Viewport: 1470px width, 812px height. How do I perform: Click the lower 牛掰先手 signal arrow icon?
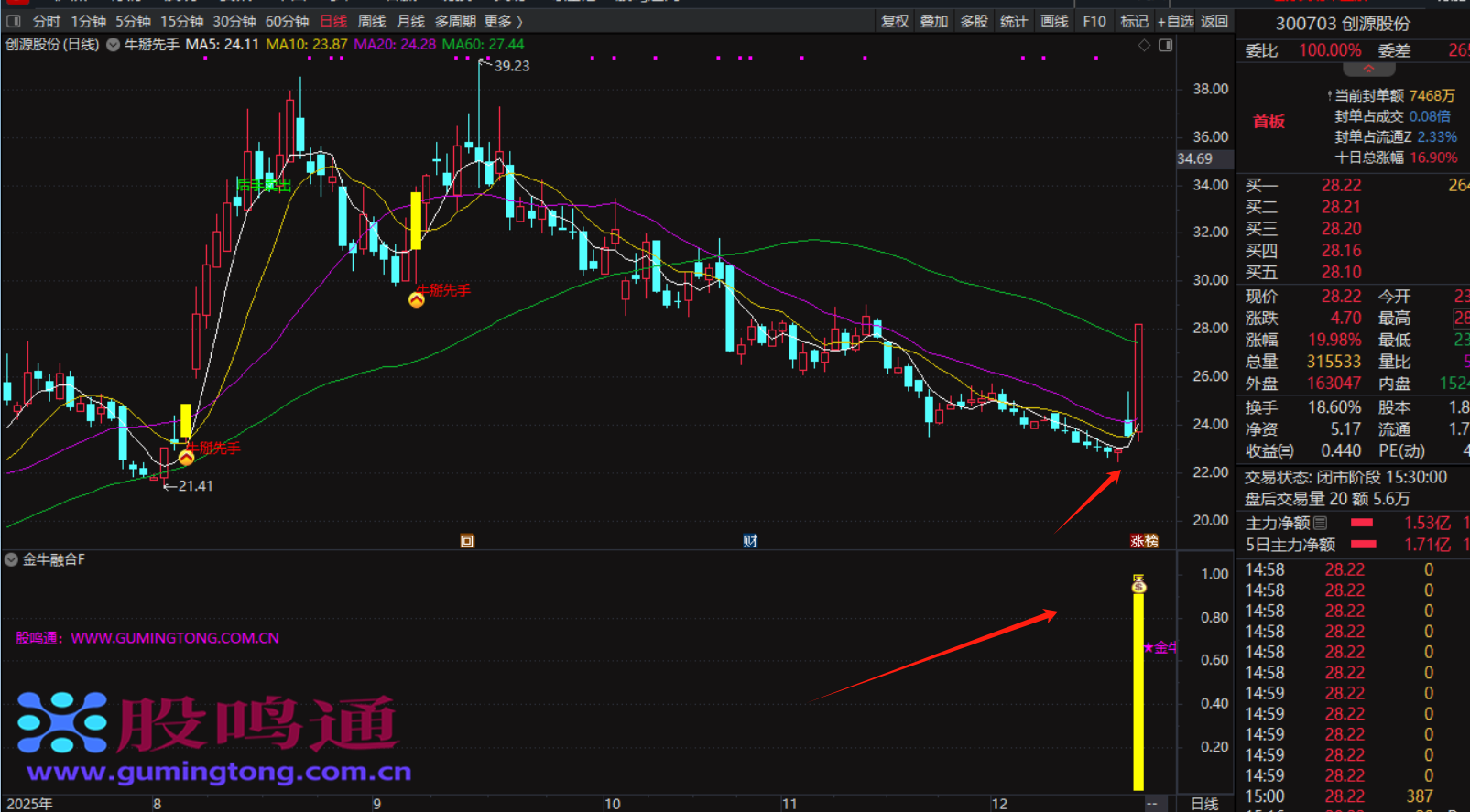pyautogui.click(x=186, y=457)
